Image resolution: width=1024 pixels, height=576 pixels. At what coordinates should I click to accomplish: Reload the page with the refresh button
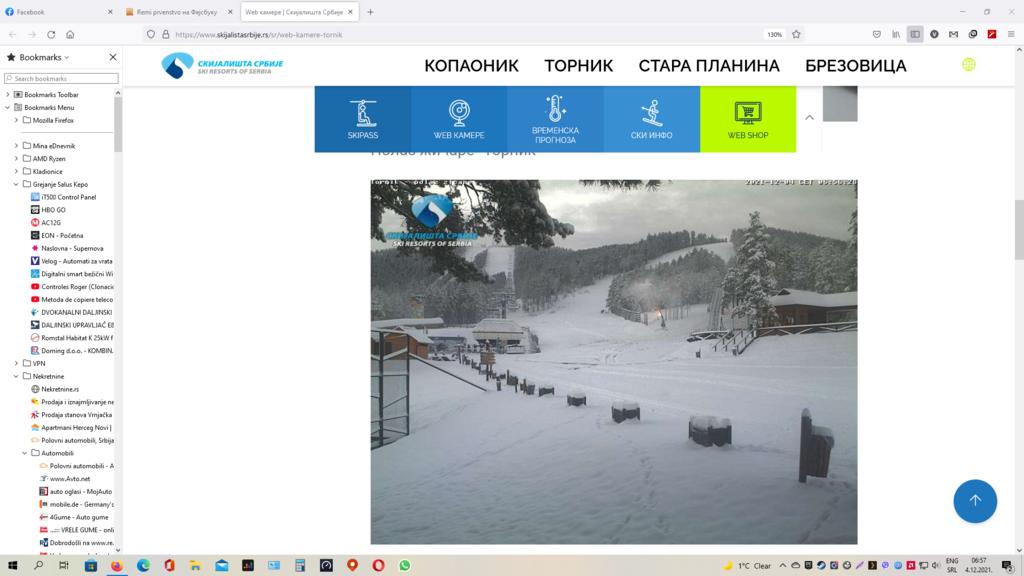click(52, 34)
